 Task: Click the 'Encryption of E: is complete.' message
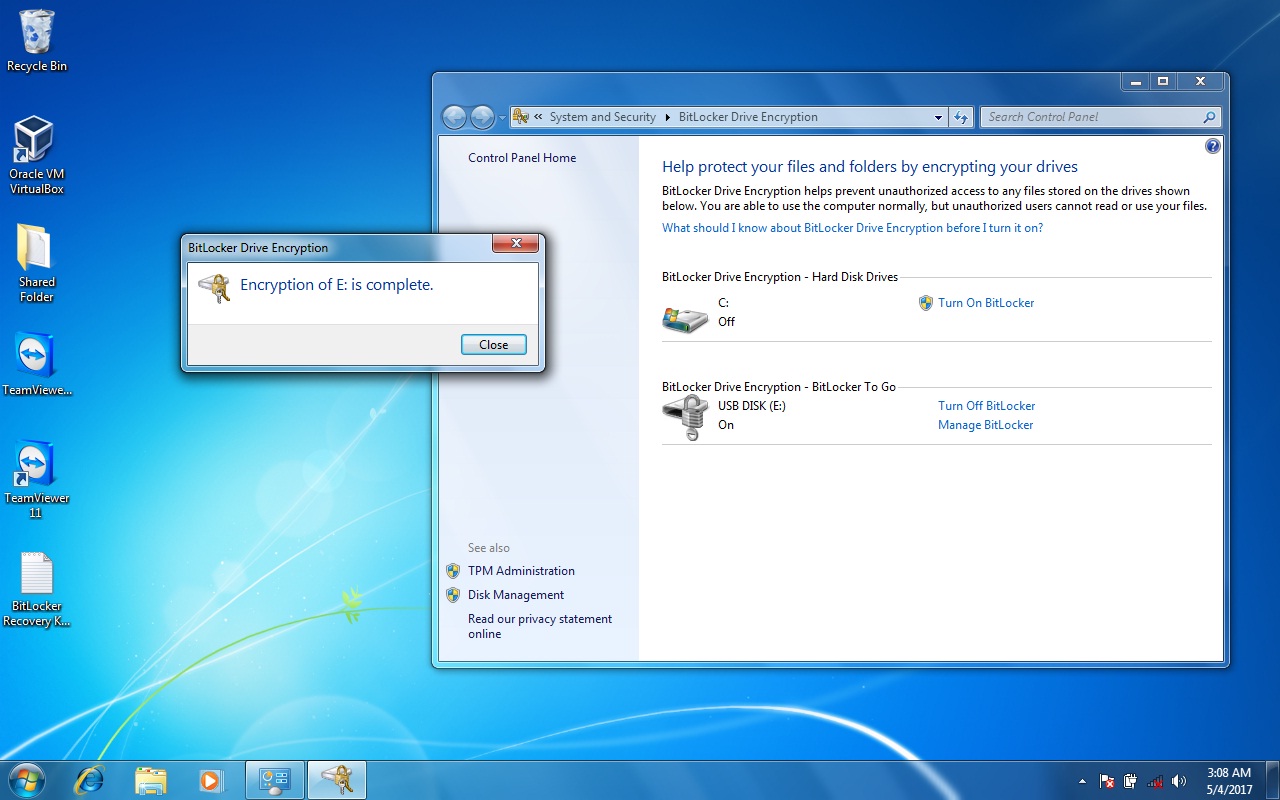coord(337,285)
